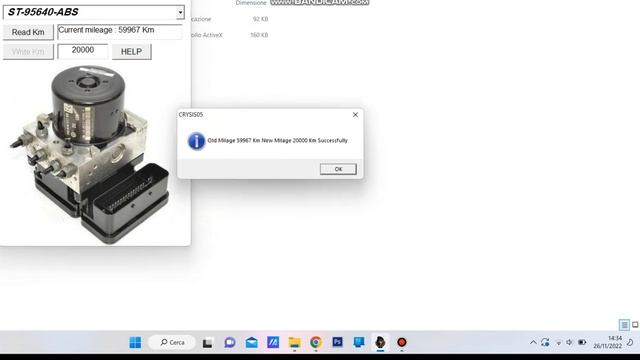Click the Current mileage 59967 Km field
Screen dimensions: 640x360
pyautogui.click(x=120, y=31)
